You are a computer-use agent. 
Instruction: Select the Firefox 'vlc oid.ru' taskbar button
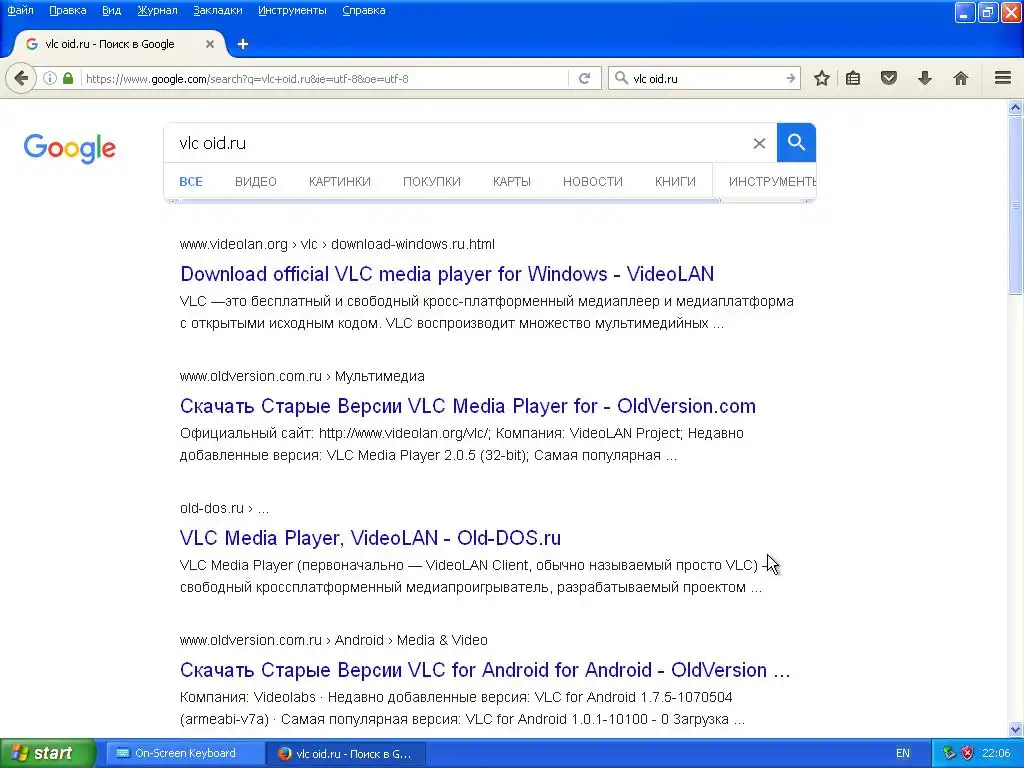[x=345, y=753]
